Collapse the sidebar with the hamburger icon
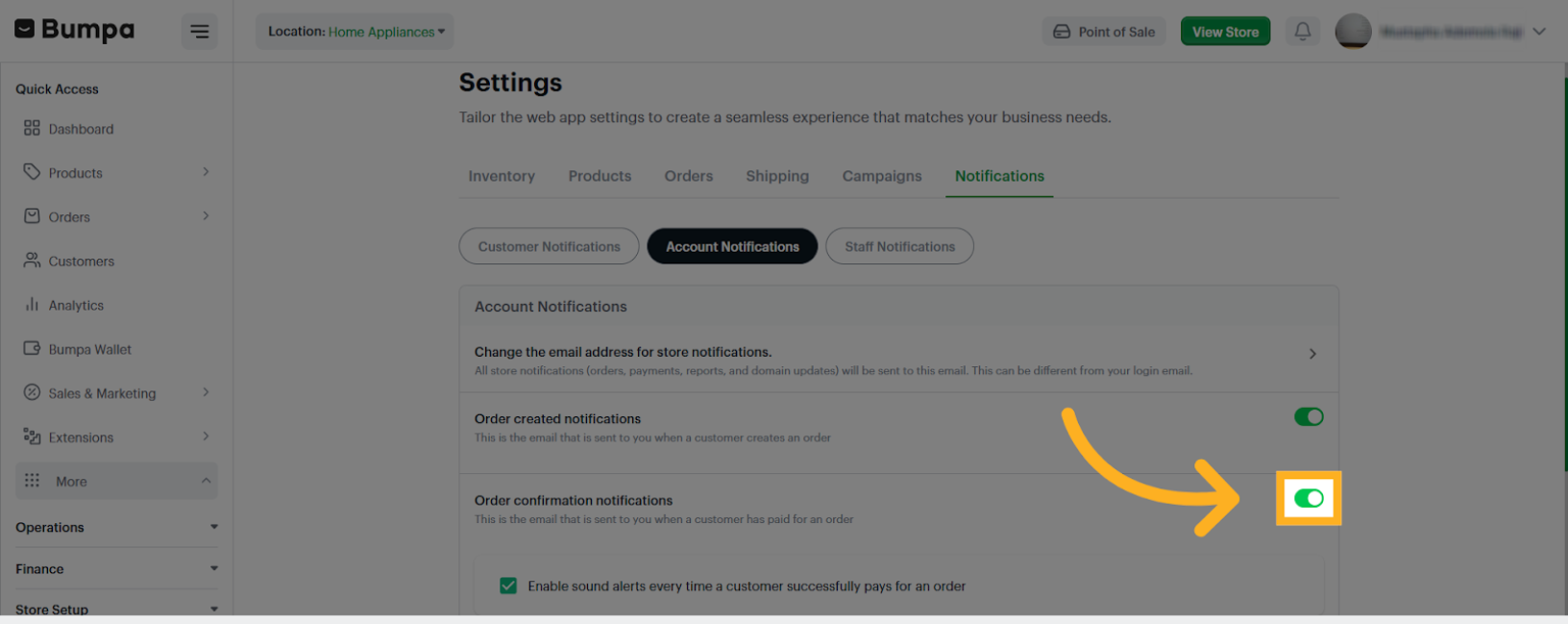The image size is (1568, 624). click(200, 31)
